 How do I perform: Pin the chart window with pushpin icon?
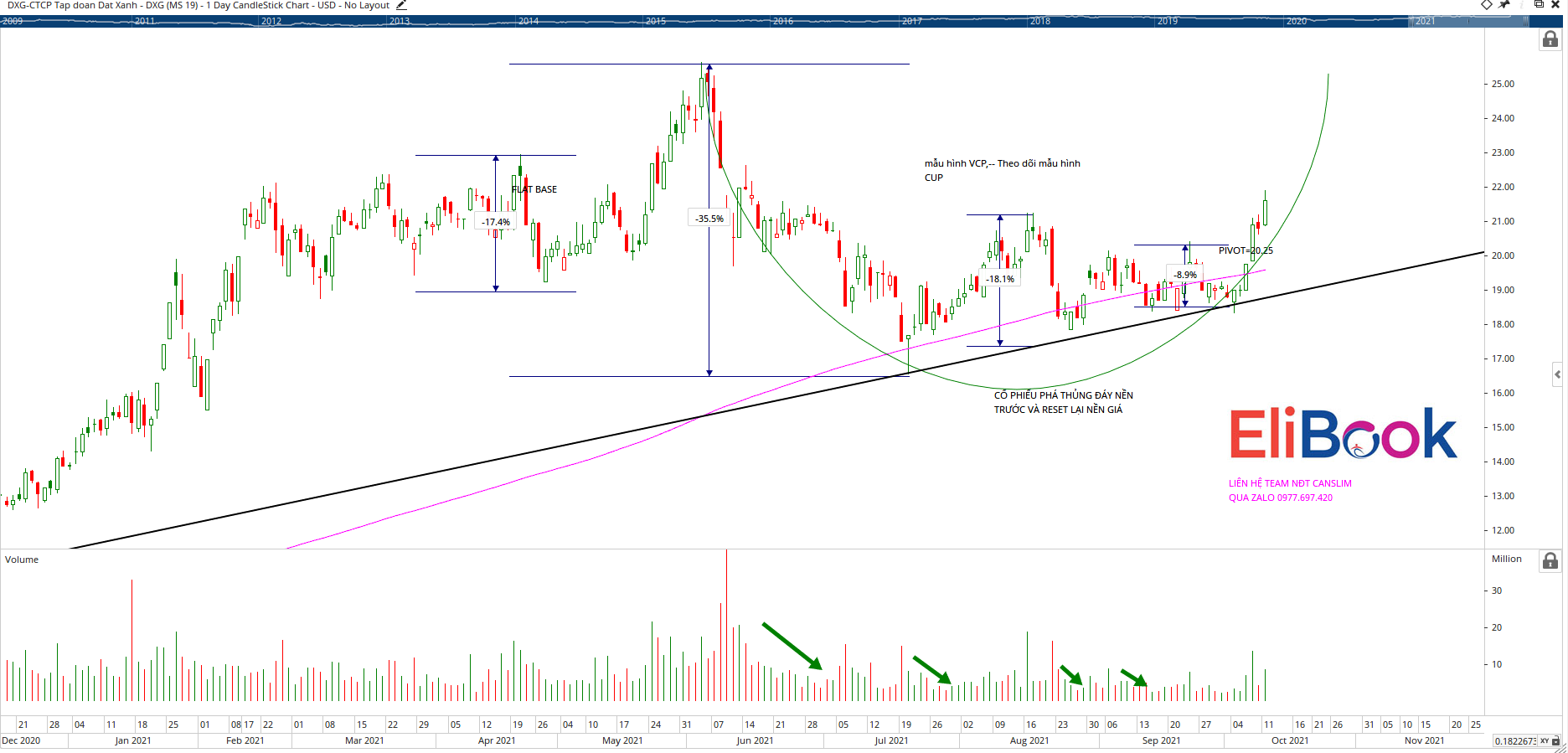point(1504,5)
